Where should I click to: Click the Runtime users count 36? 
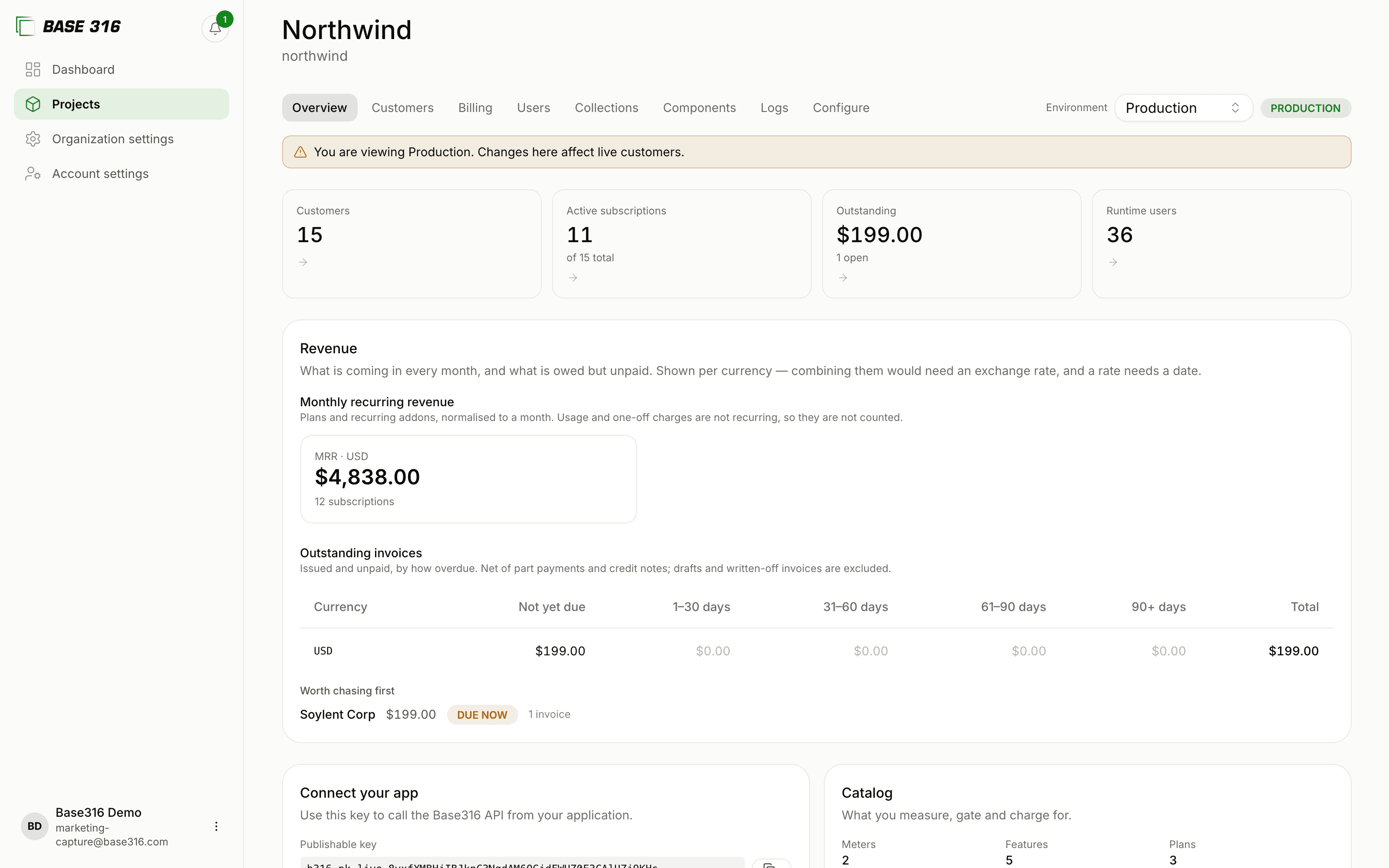(x=1119, y=235)
